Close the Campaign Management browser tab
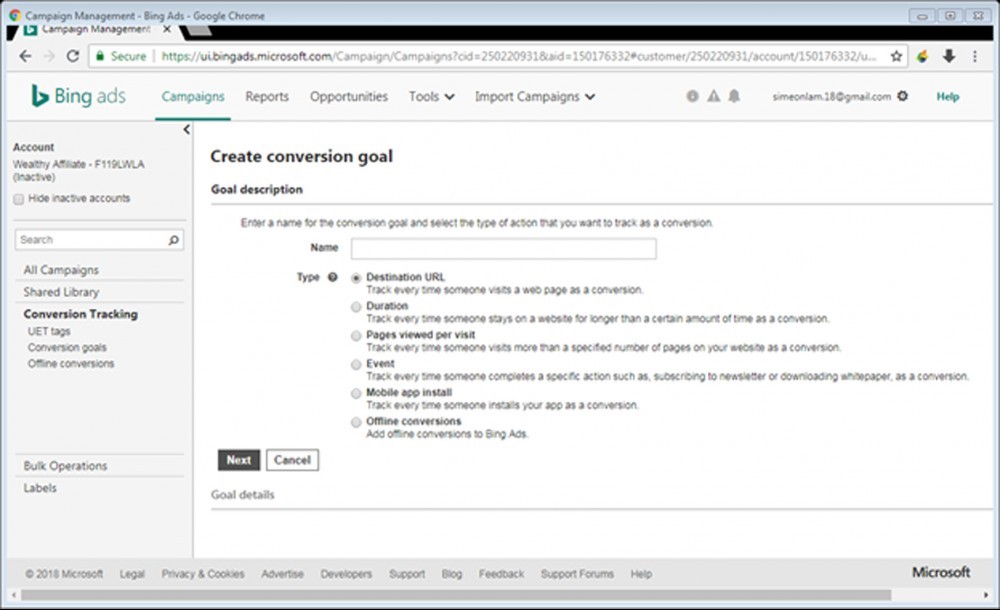 click(x=167, y=29)
